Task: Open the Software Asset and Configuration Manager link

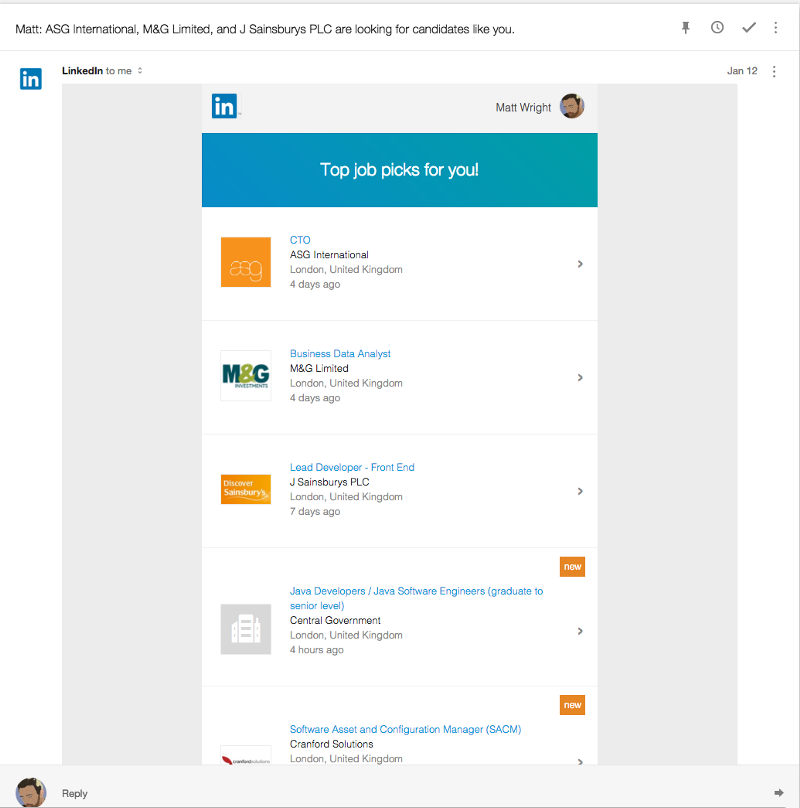Action: (x=406, y=729)
